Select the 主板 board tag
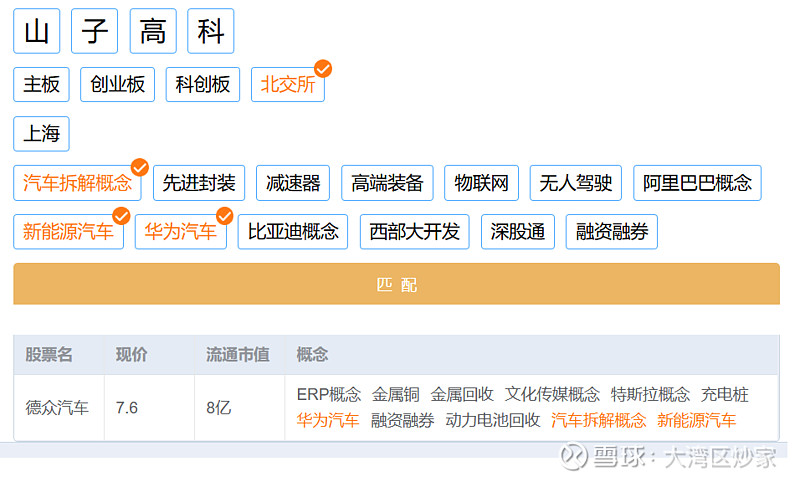This screenshot has height=482, width=800. pyautogui.click(x=41, y=85)
